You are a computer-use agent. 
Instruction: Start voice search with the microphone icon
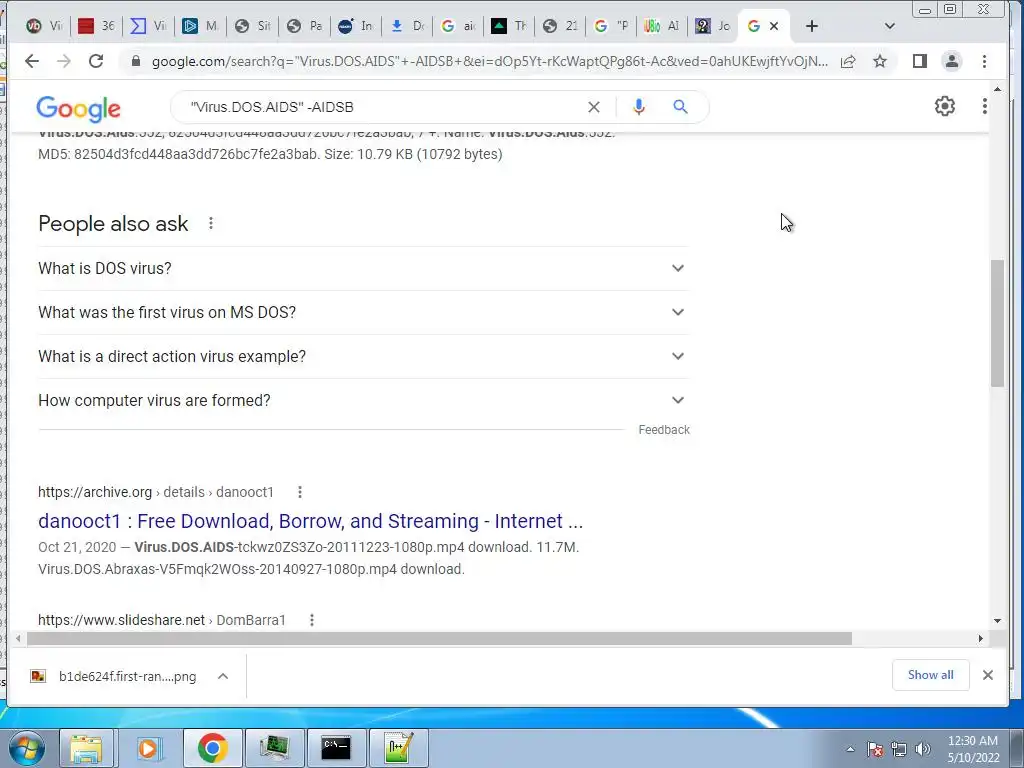[639, 107]
